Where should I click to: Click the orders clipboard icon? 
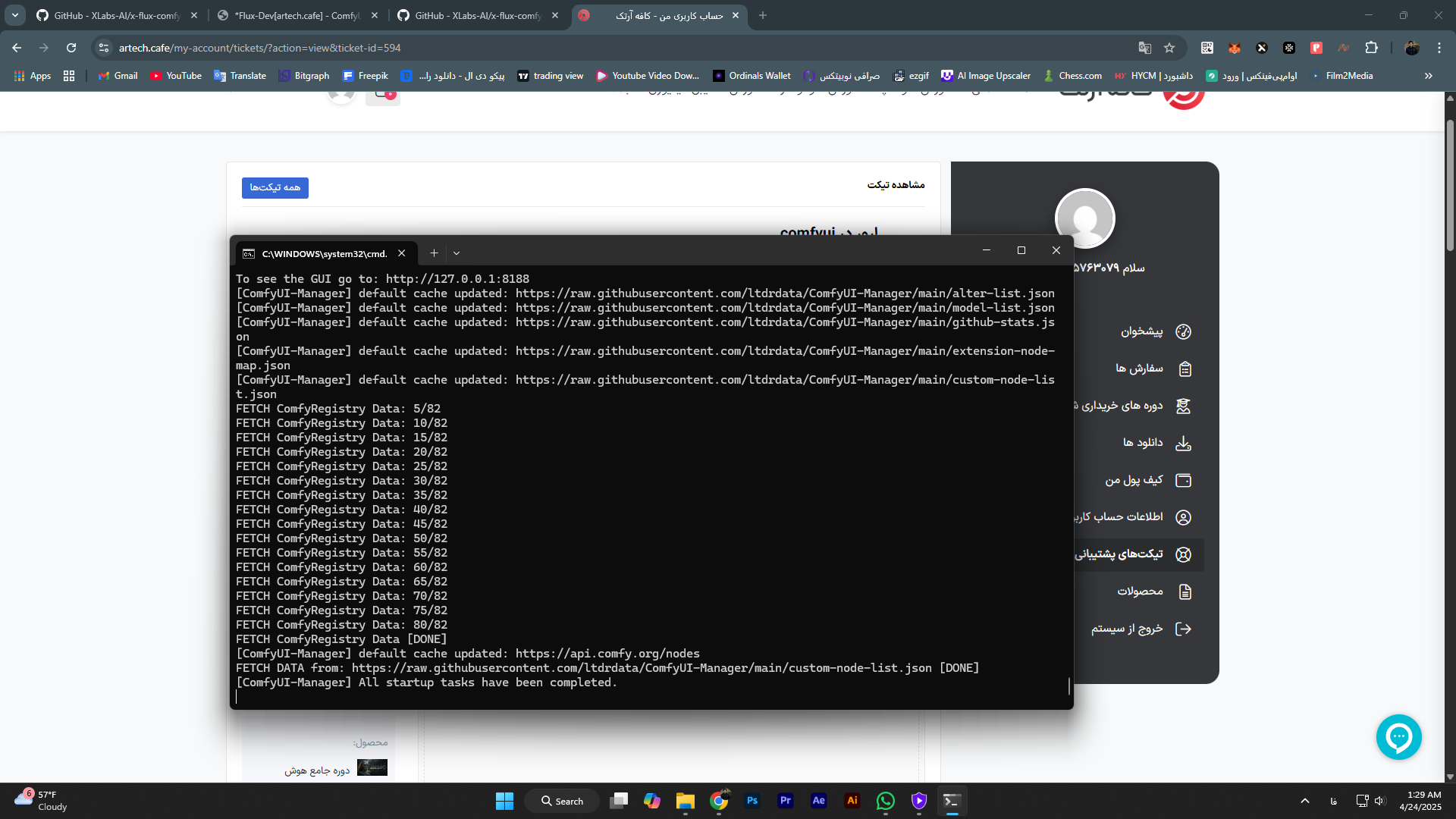click(x=1185, y=369)
